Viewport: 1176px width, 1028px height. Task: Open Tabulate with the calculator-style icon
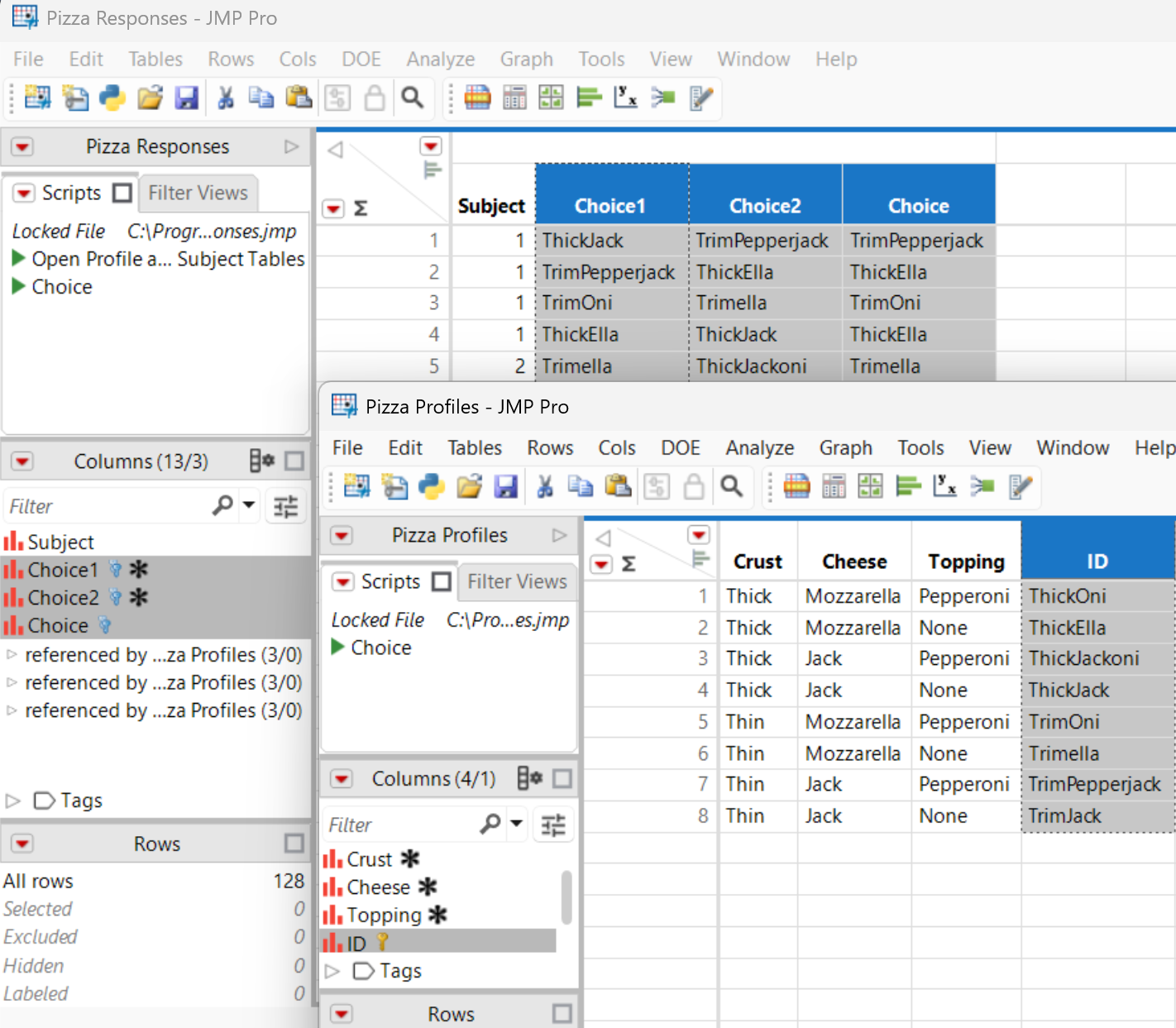(514, 98)
